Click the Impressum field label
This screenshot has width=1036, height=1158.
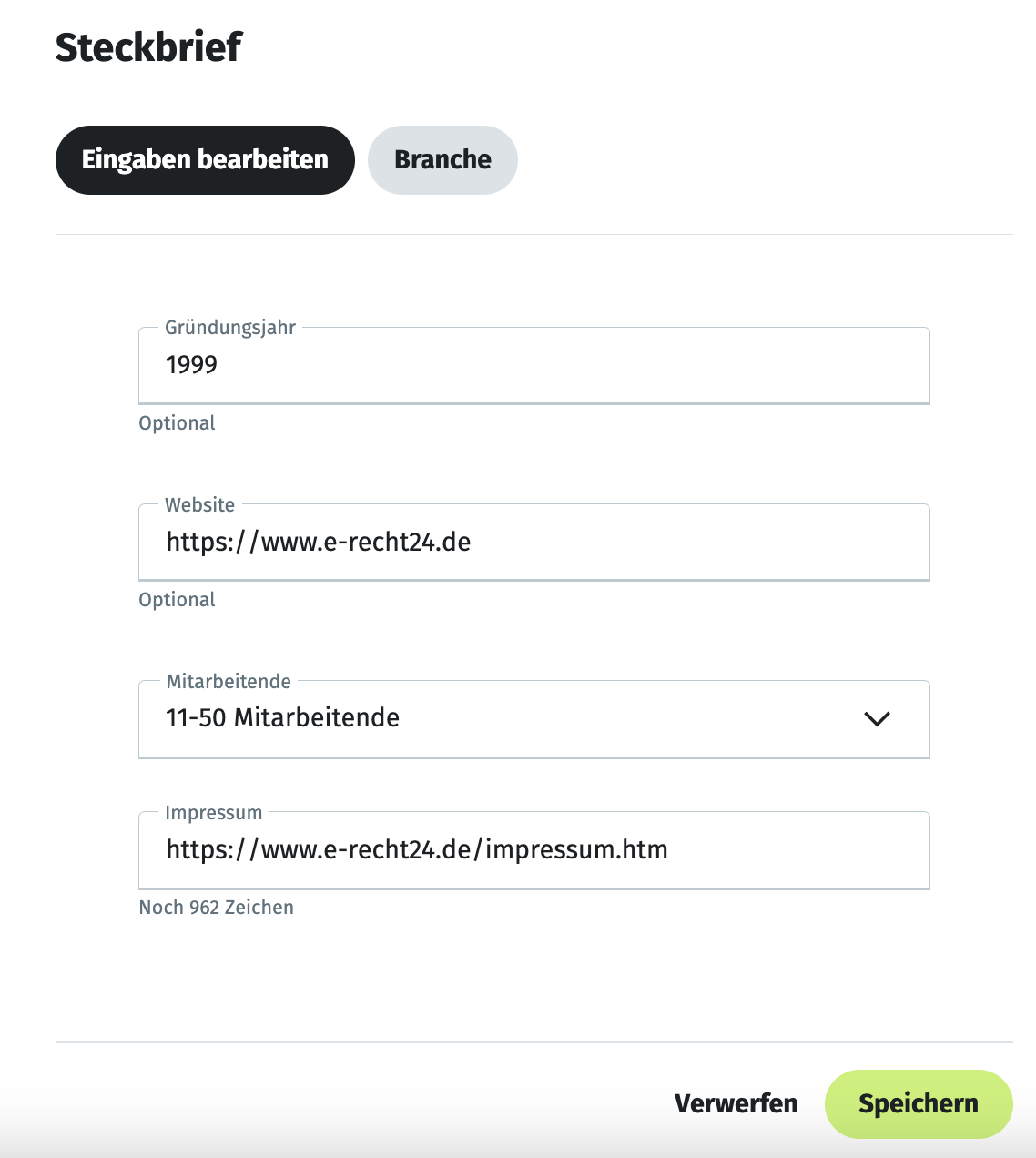(x=213, y=813)
